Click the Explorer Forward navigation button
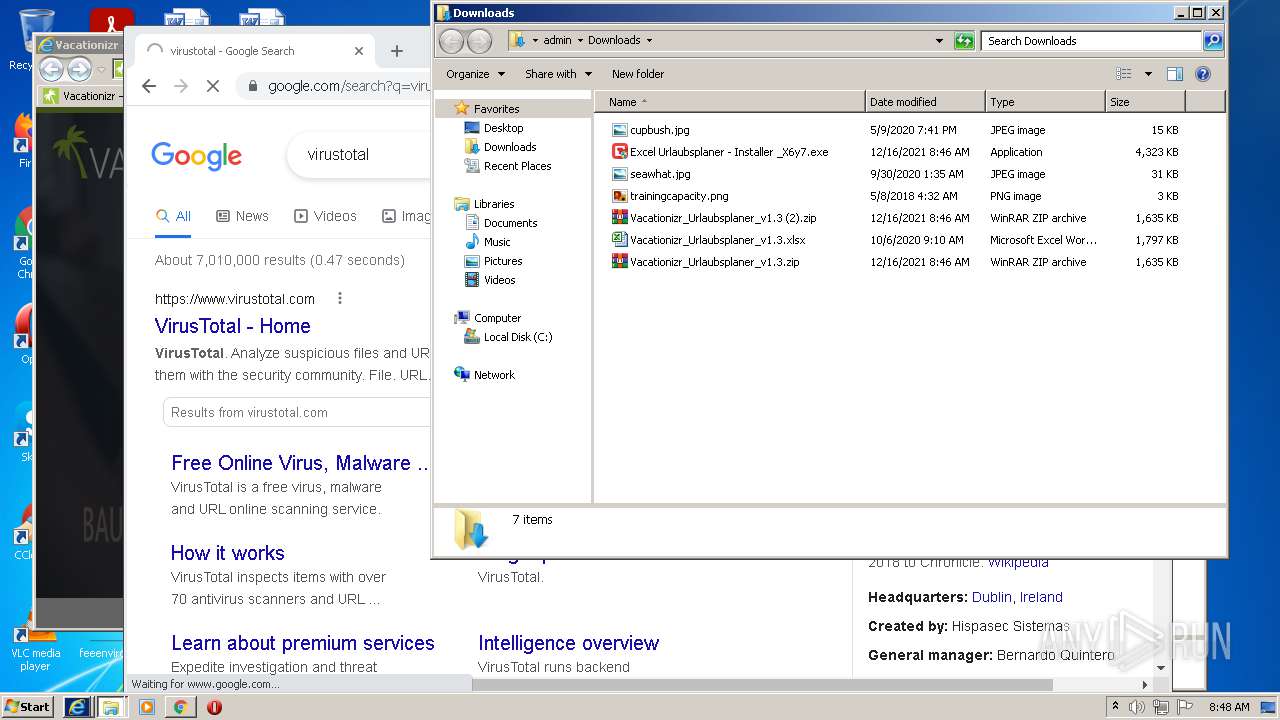The width and height of the screenshot is (1280, 720). click(x=480, y=41)
